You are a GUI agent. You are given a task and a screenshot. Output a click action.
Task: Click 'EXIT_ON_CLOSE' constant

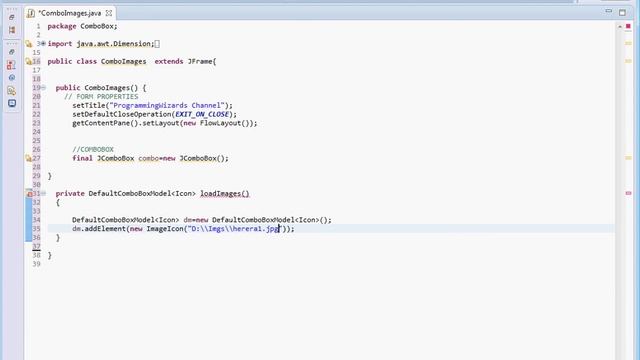coord(203,114)
